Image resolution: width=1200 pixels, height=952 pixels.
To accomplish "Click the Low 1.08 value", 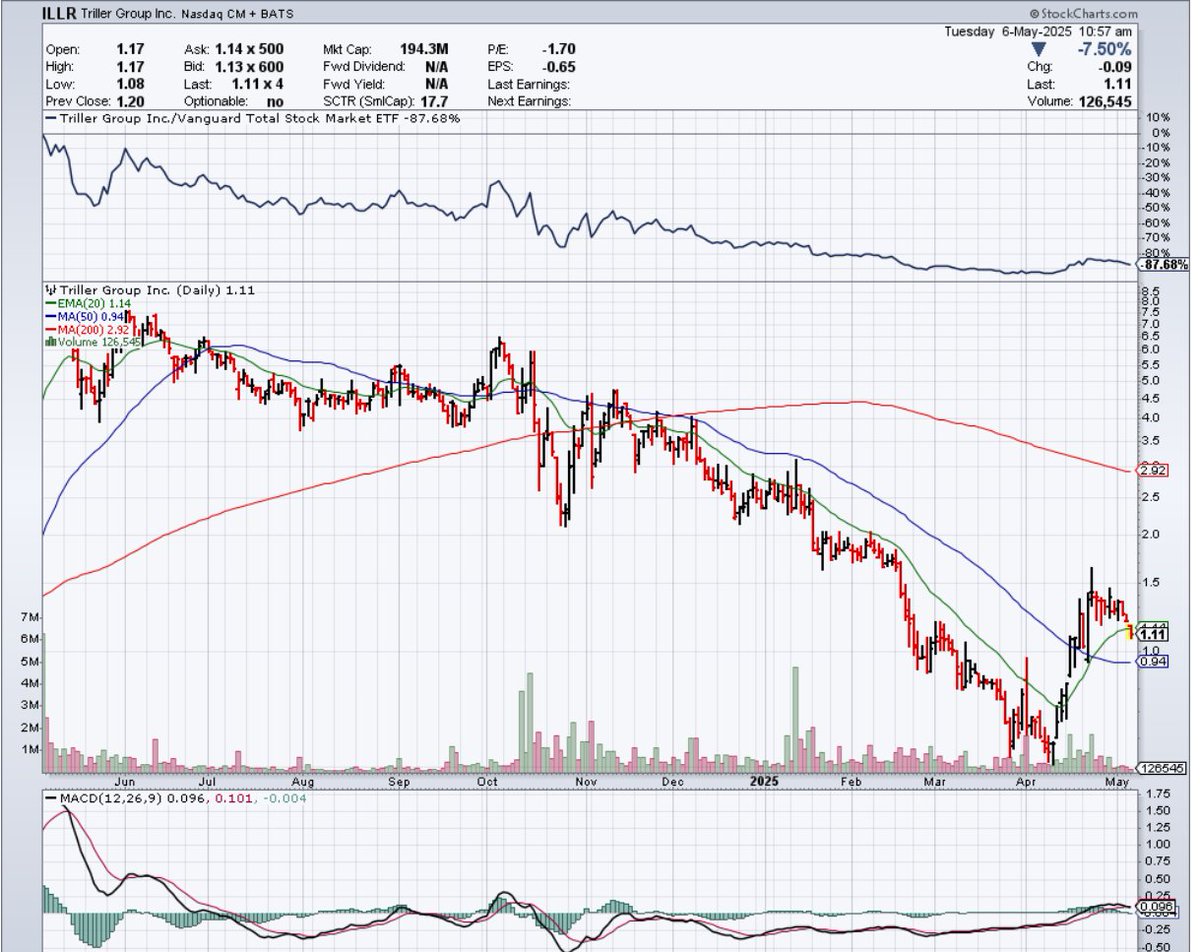I will pyautogui.click(x=132, y=84).
